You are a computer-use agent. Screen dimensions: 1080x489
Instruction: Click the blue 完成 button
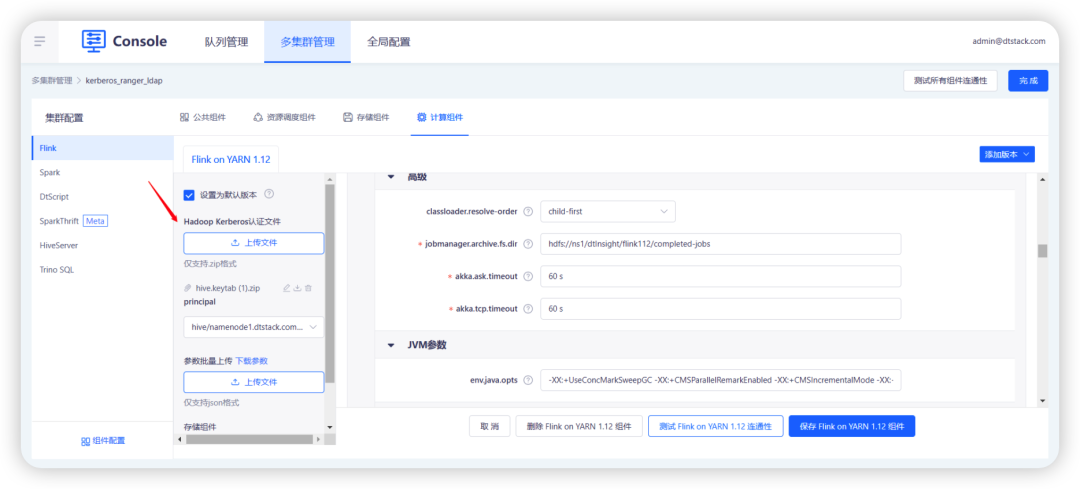tap(1028, 81)
